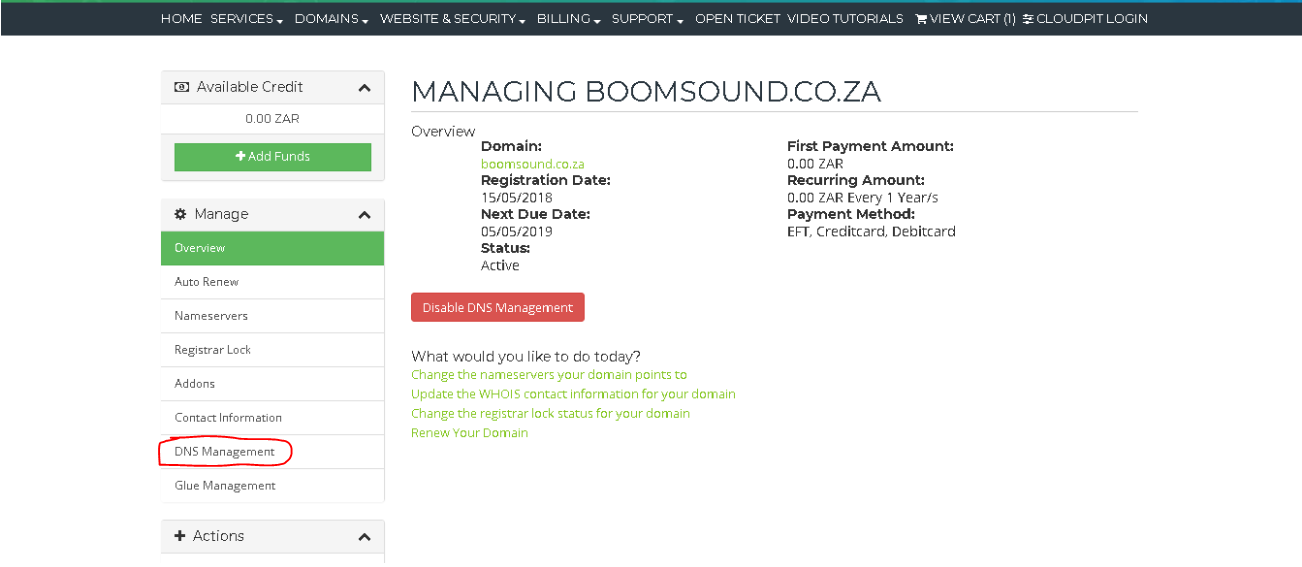This screenshot has height=567, width=1302.
Task: Open the Domains dropdown menu
Action: point(332,19)
